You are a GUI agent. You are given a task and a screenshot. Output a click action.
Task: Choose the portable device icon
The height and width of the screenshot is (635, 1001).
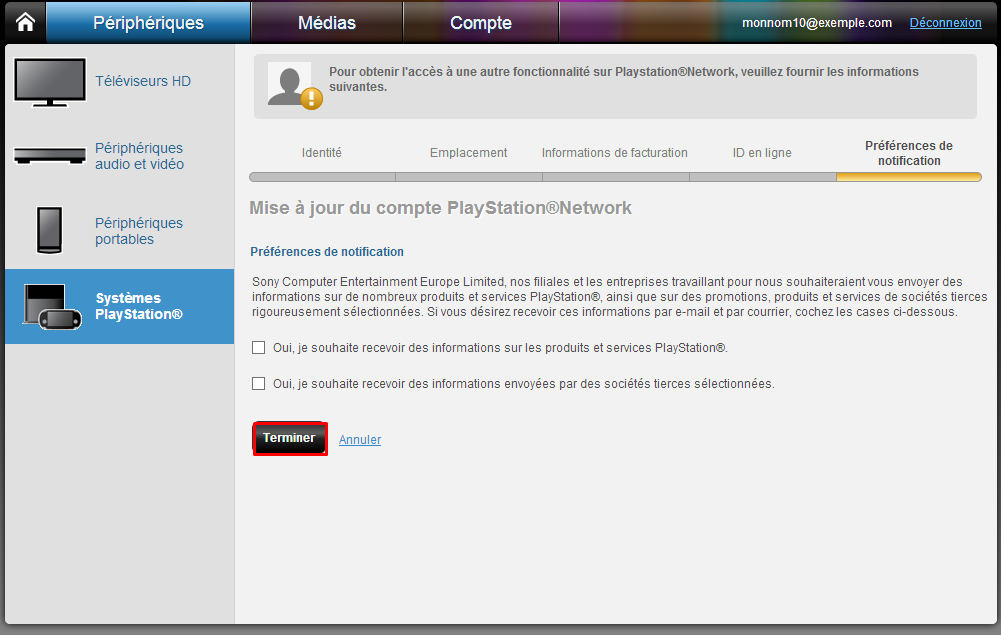[50, 230]
